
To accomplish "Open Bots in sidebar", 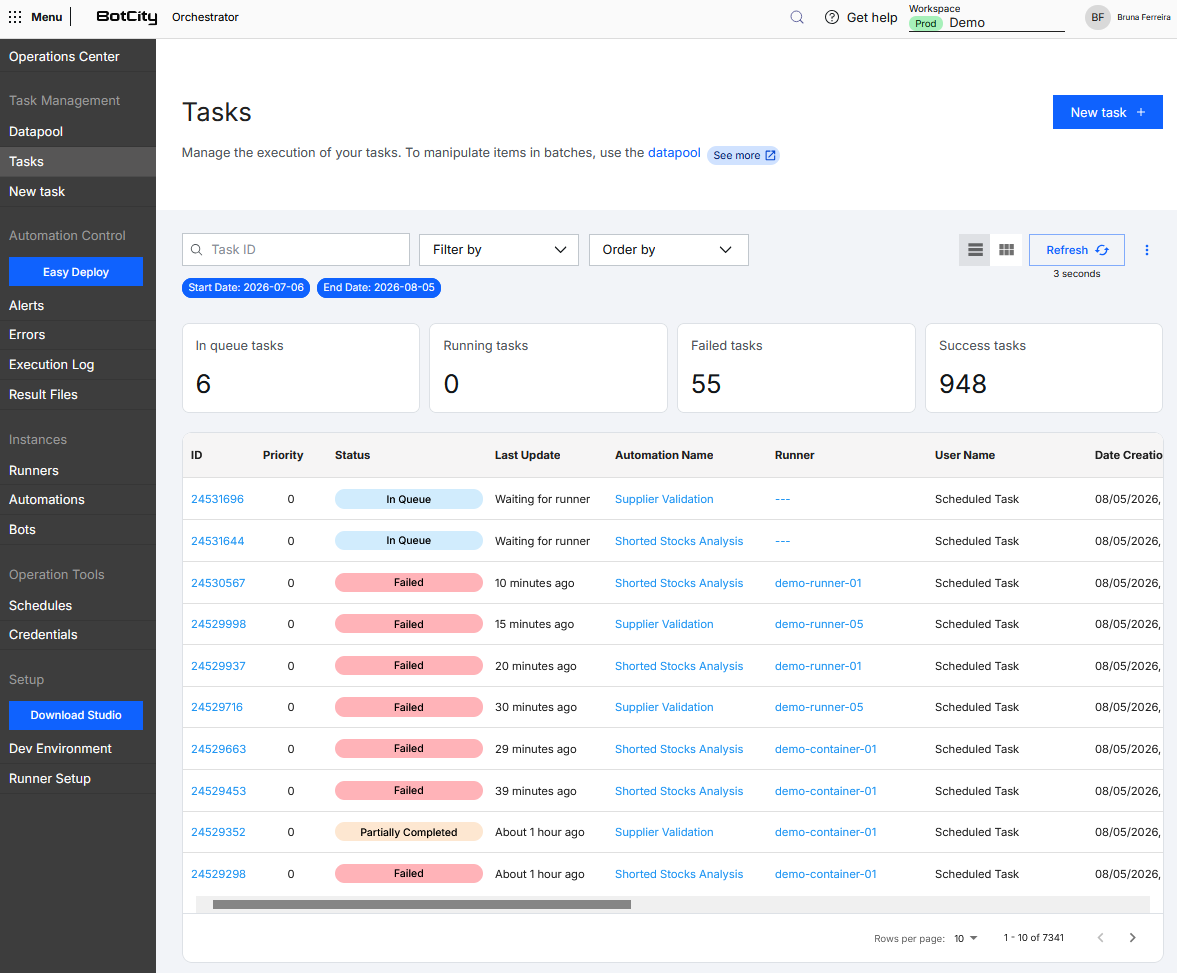I will (78, 530).
